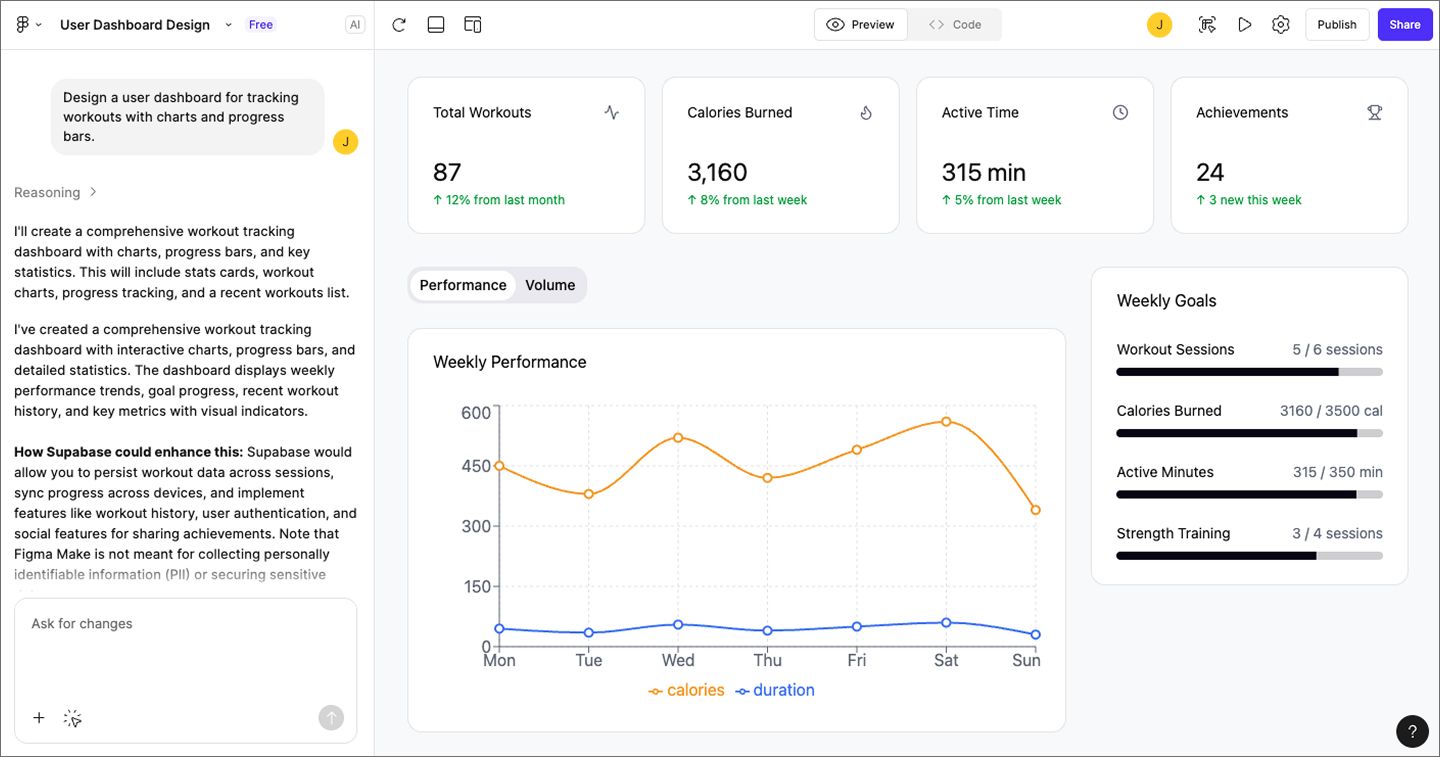
Task: Switch to the Code tab
Action: 954,24
